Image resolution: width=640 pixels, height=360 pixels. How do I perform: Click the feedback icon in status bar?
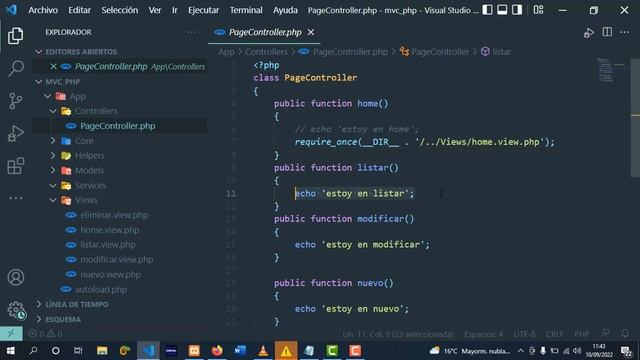pos(605,333)
